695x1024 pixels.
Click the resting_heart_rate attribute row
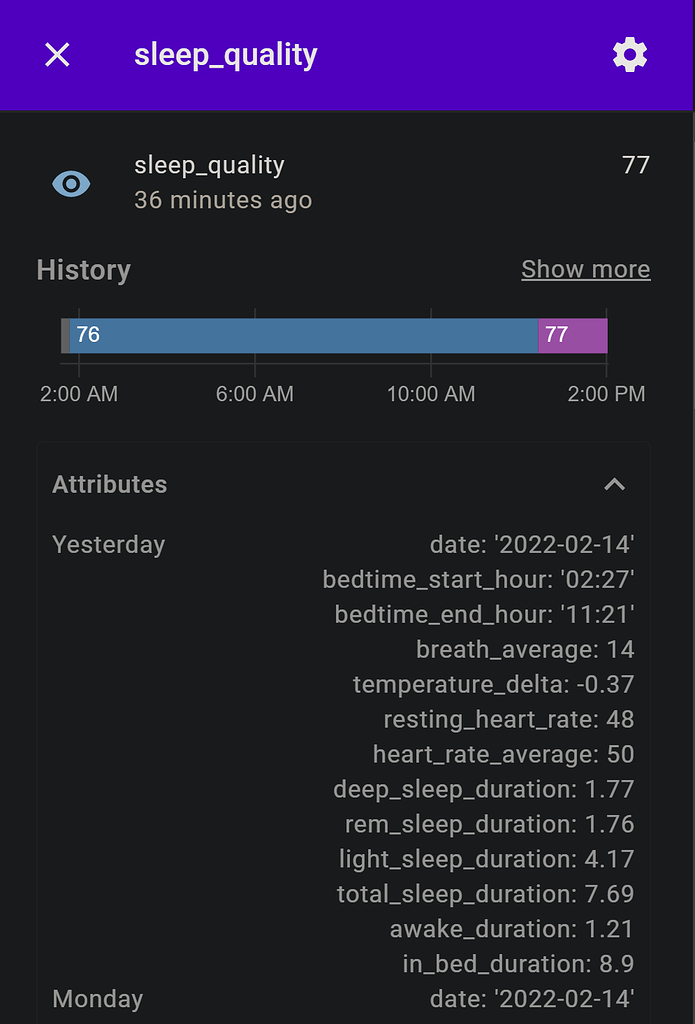pos(508,719)
